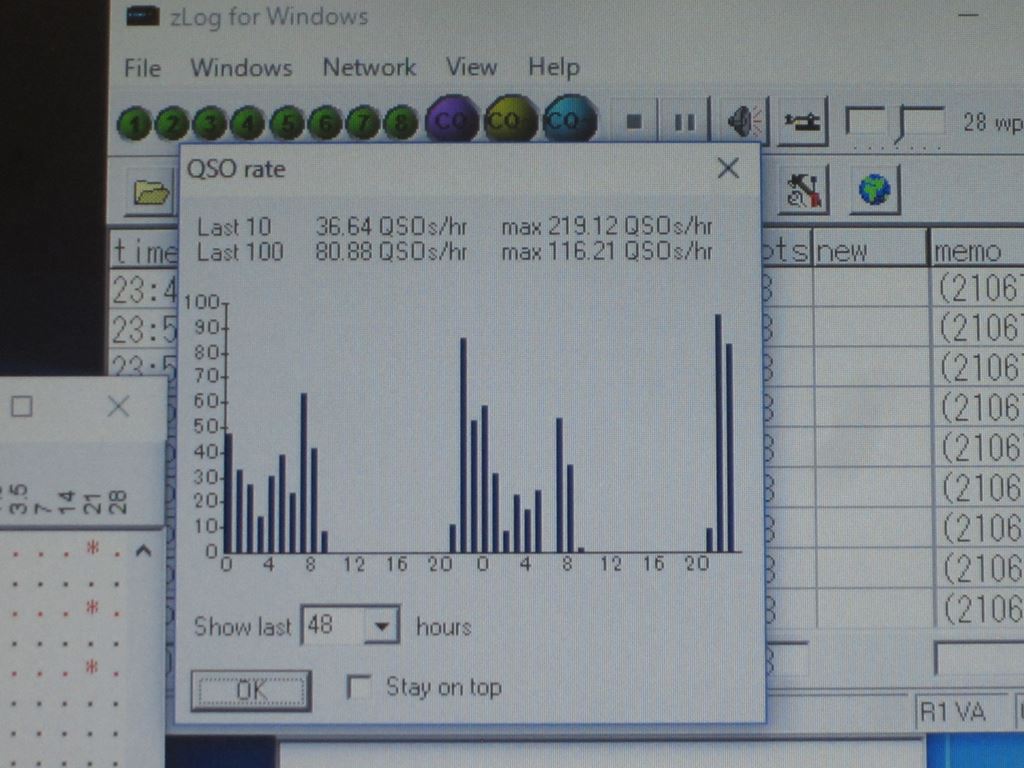This screenshot has height=768, width=1024.
Task: Open the File menu
Action: tap(142, 67)
